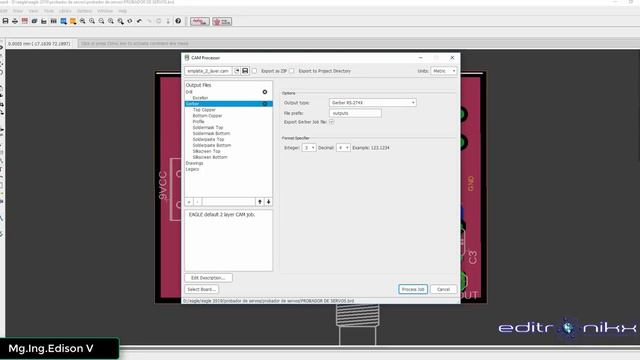
Task: Select the Bottom Copper output
Action: tap(207, 116)
